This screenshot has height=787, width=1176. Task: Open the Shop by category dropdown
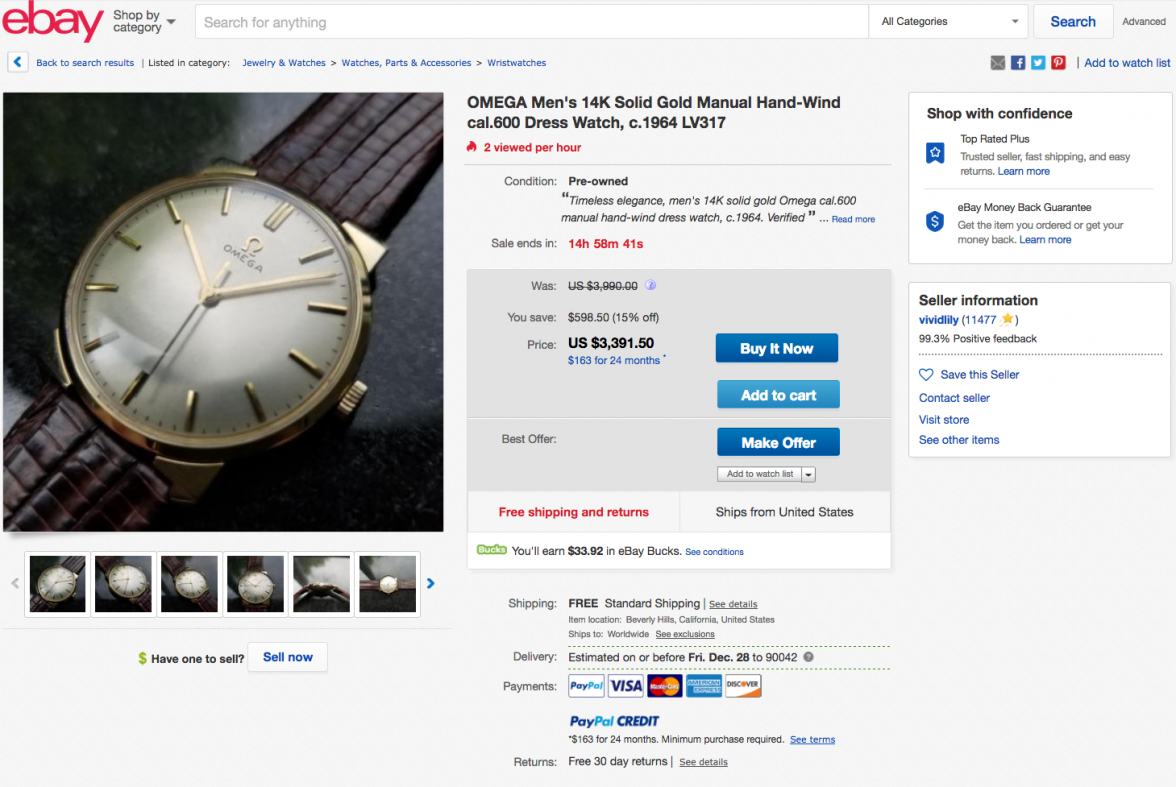[x=144, y=21]
